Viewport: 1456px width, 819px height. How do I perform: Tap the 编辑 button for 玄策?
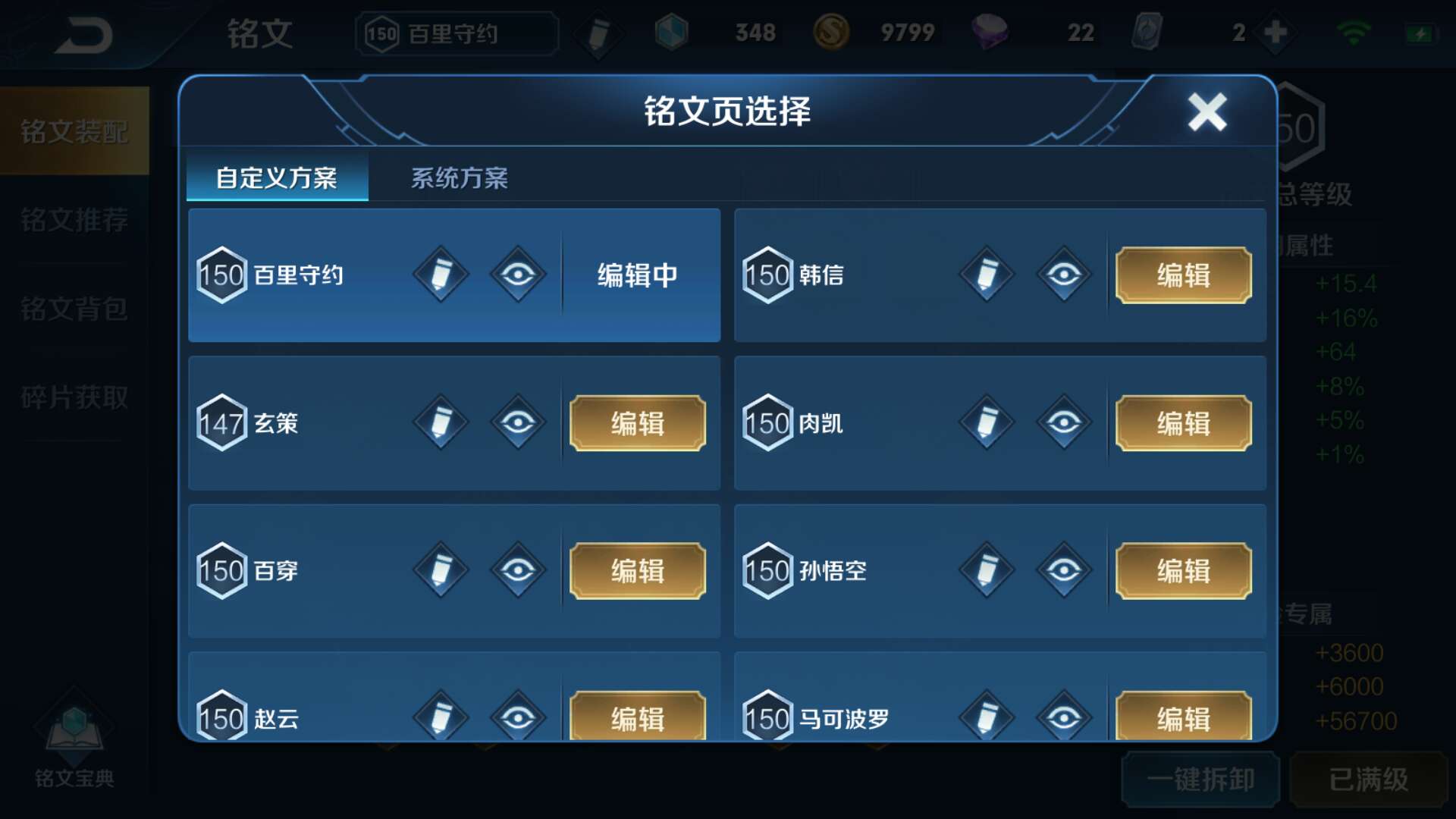click(638, 423)
